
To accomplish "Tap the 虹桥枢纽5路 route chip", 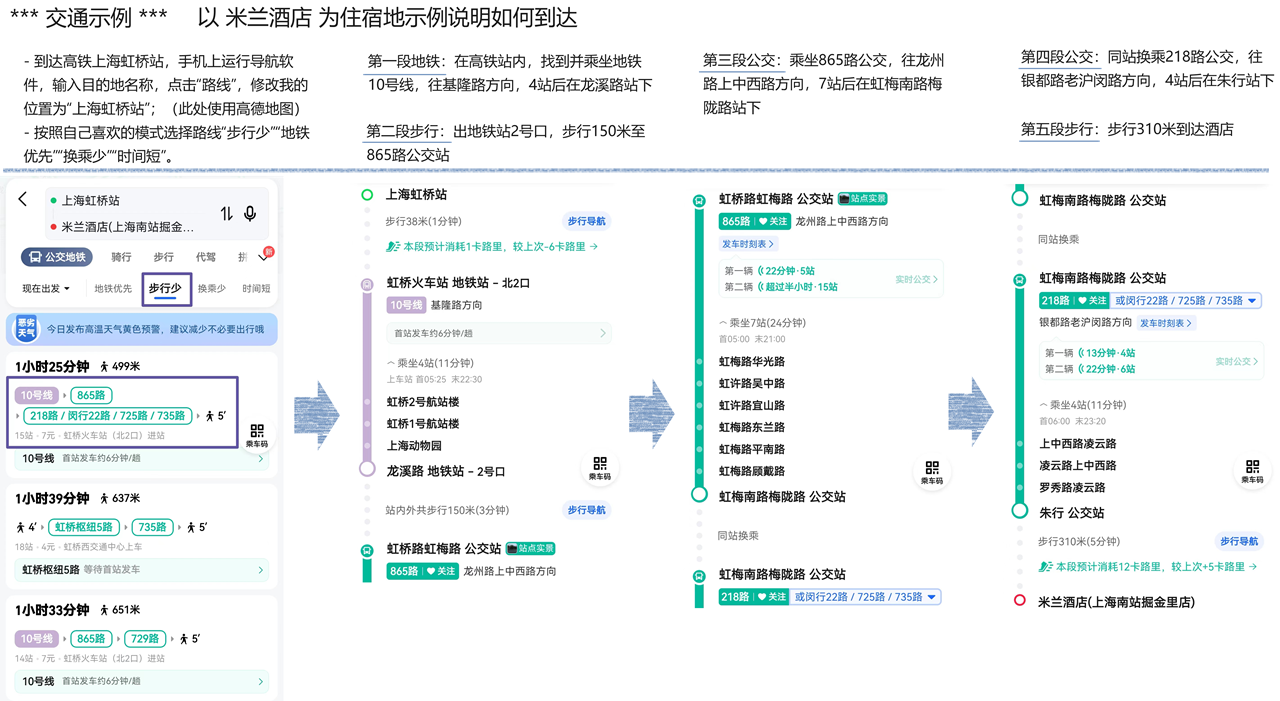I will [x=82, y=527].
